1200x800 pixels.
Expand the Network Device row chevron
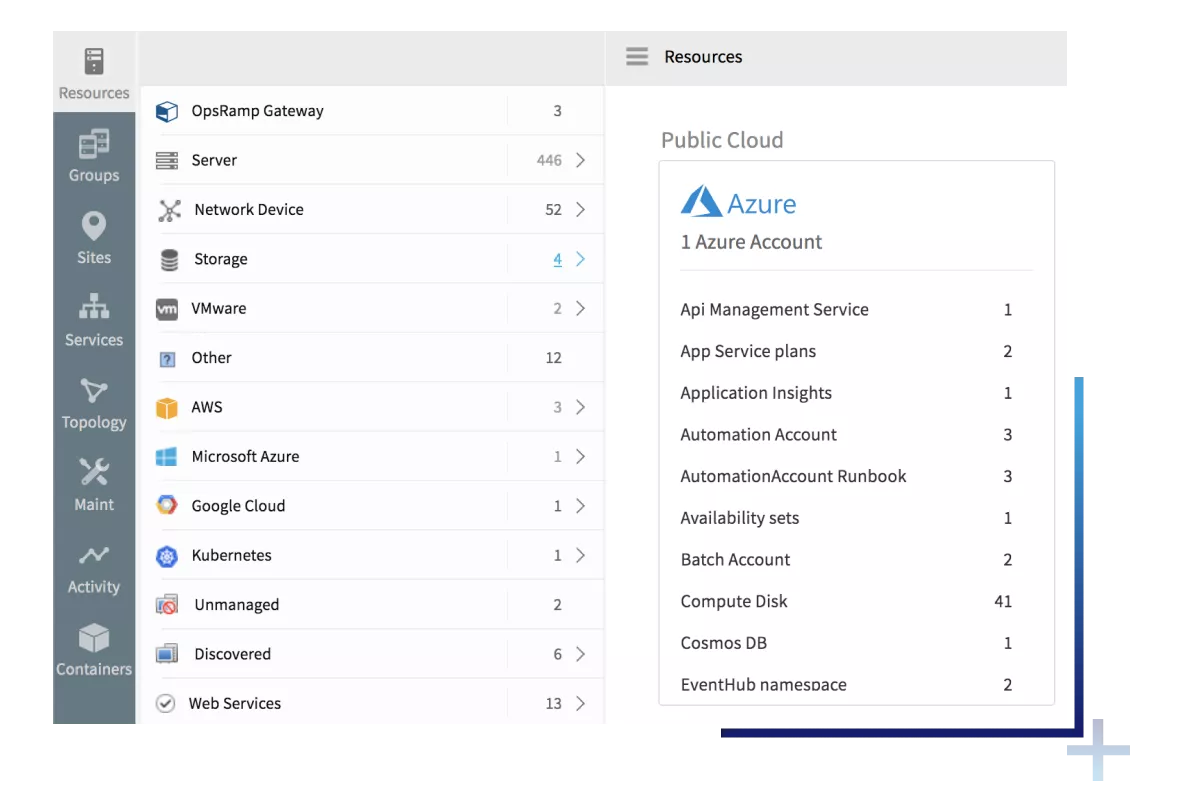point(581,209)
